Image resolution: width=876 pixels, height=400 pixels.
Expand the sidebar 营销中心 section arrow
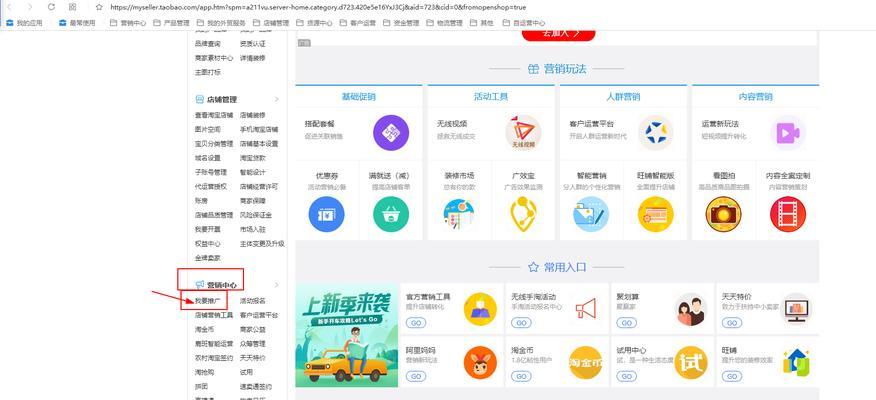click(x=277, y=285)
